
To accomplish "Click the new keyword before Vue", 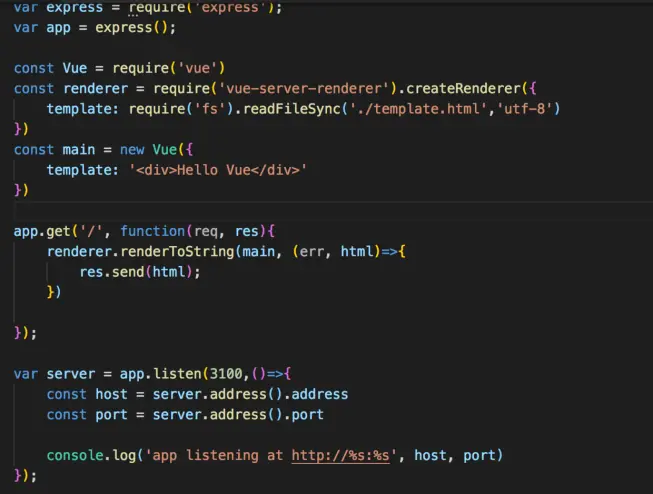I will (132, 150).
